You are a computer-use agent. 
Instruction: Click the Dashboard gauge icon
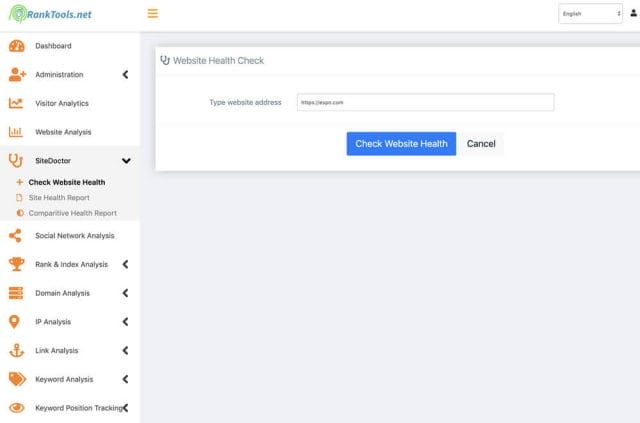[x=16, y=46]
